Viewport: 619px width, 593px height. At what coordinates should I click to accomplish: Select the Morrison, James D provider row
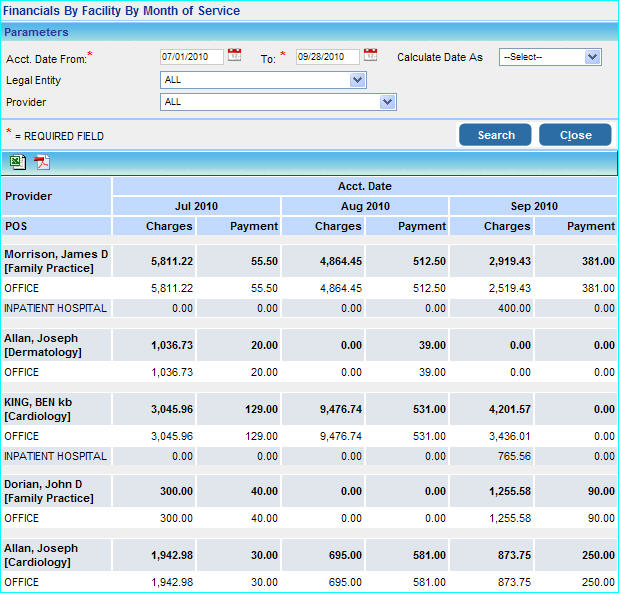click(x=55, y=261)
